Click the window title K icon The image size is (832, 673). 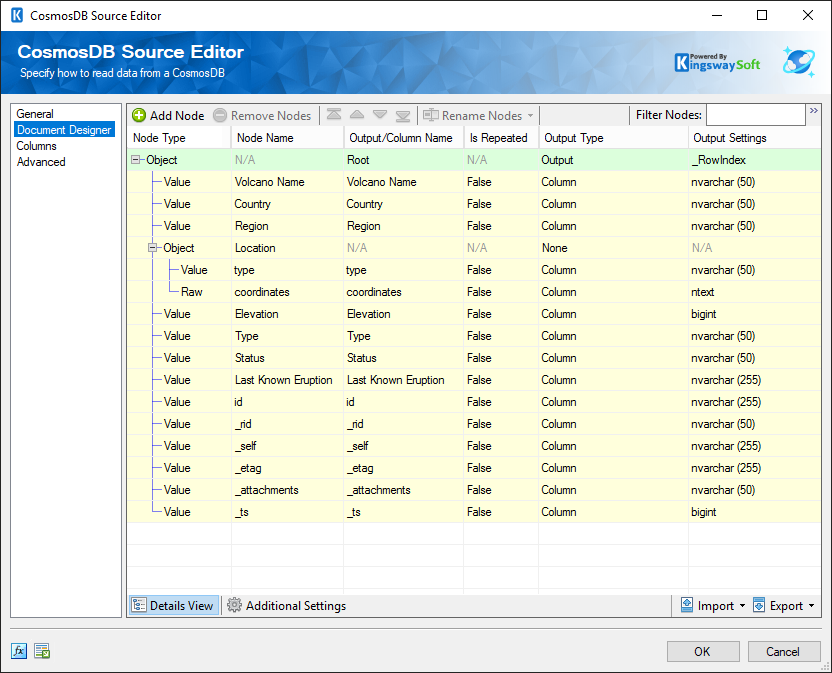[17, 15]
